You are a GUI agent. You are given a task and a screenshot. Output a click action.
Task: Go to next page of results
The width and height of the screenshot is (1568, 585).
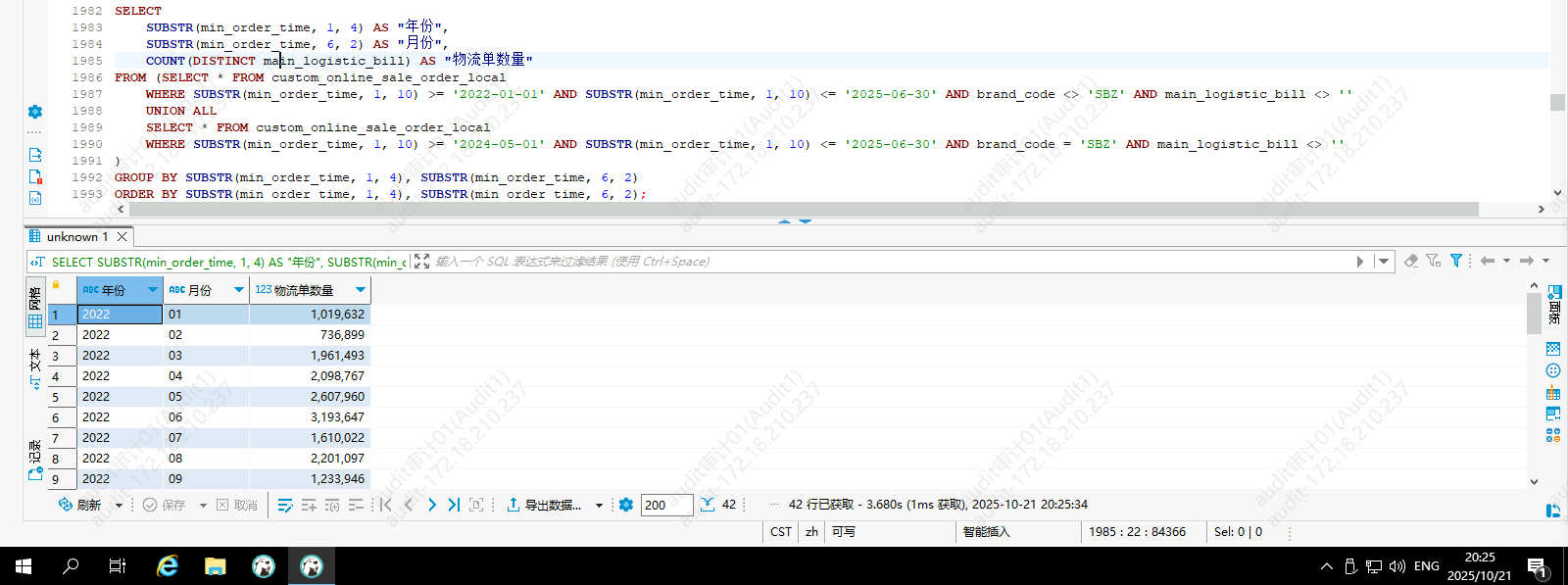pos(431,505)
